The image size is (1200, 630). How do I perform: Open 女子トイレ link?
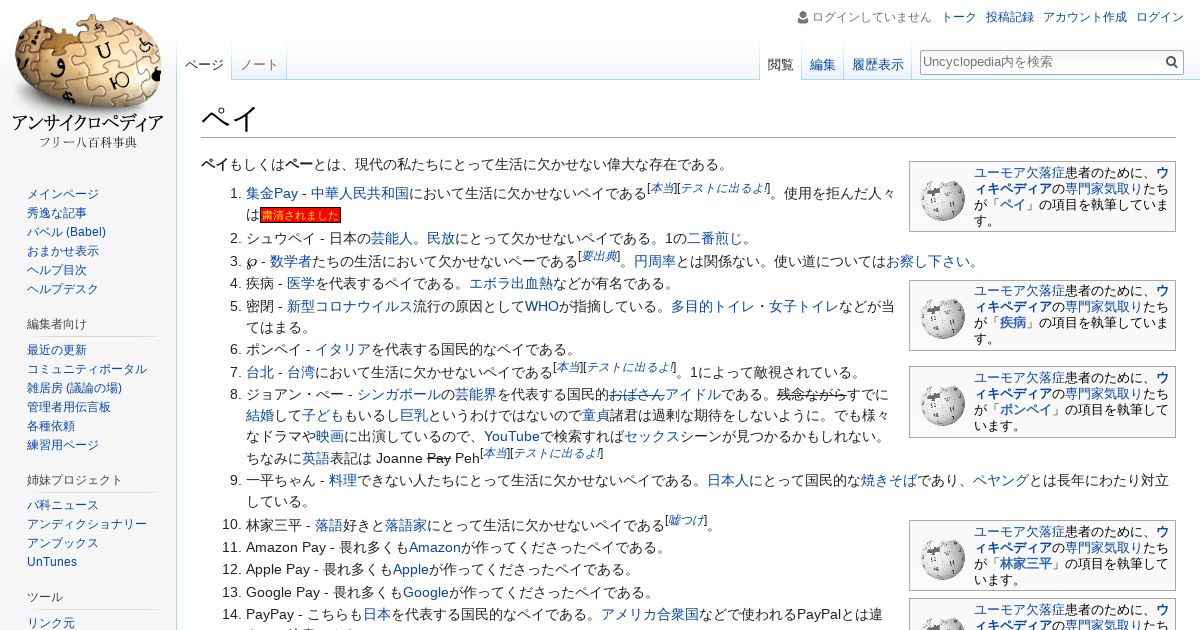coord(803,306)
